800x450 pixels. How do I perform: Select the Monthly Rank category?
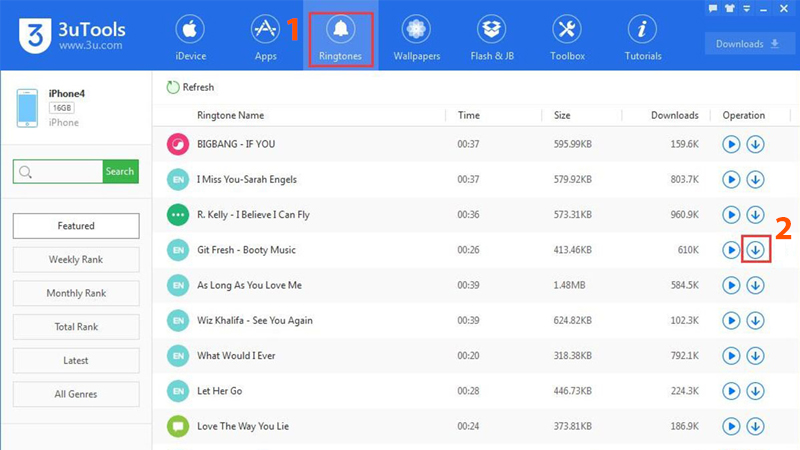pos(76,293)
